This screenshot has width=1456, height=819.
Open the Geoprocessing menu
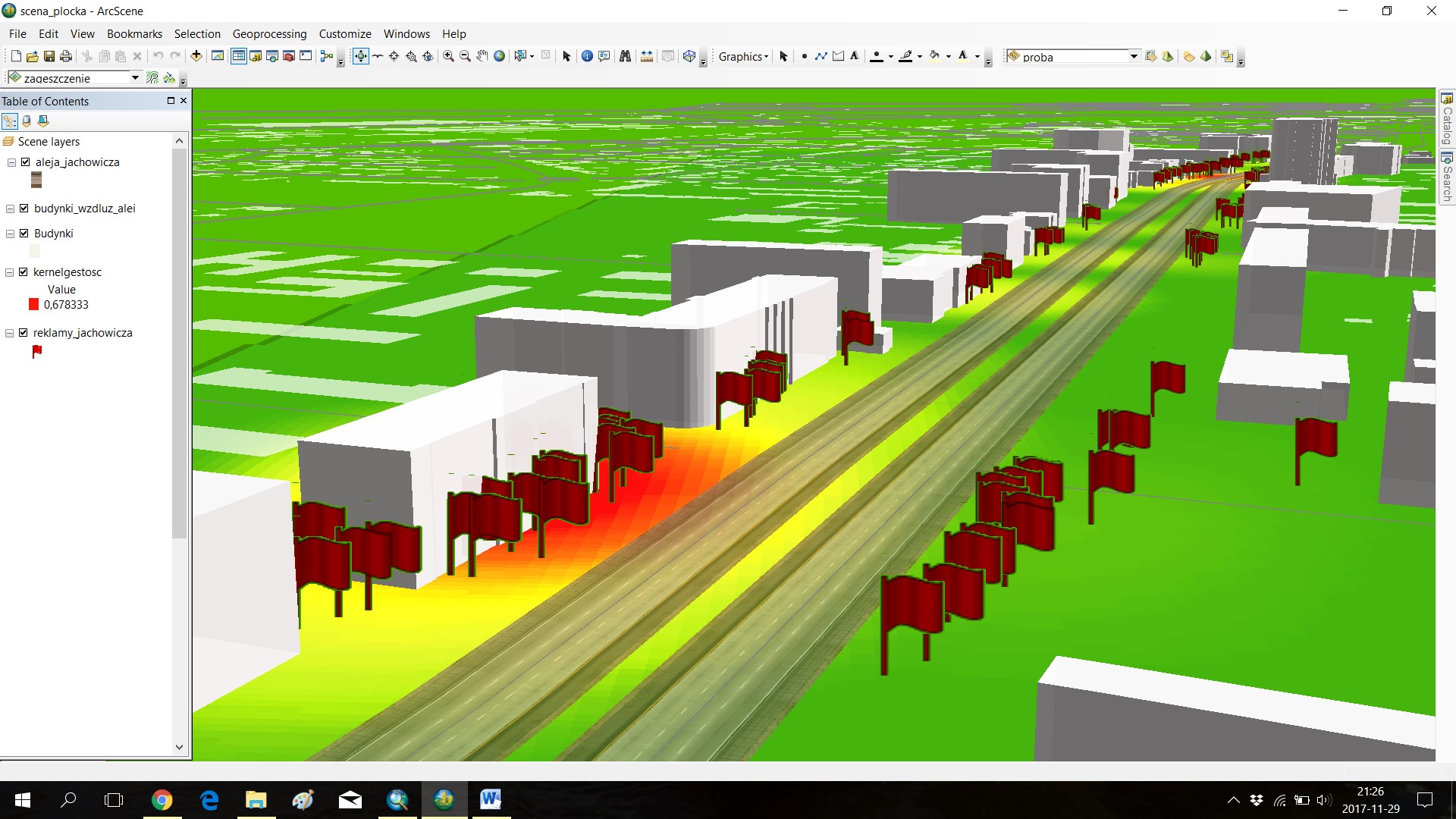click(269, 34)
